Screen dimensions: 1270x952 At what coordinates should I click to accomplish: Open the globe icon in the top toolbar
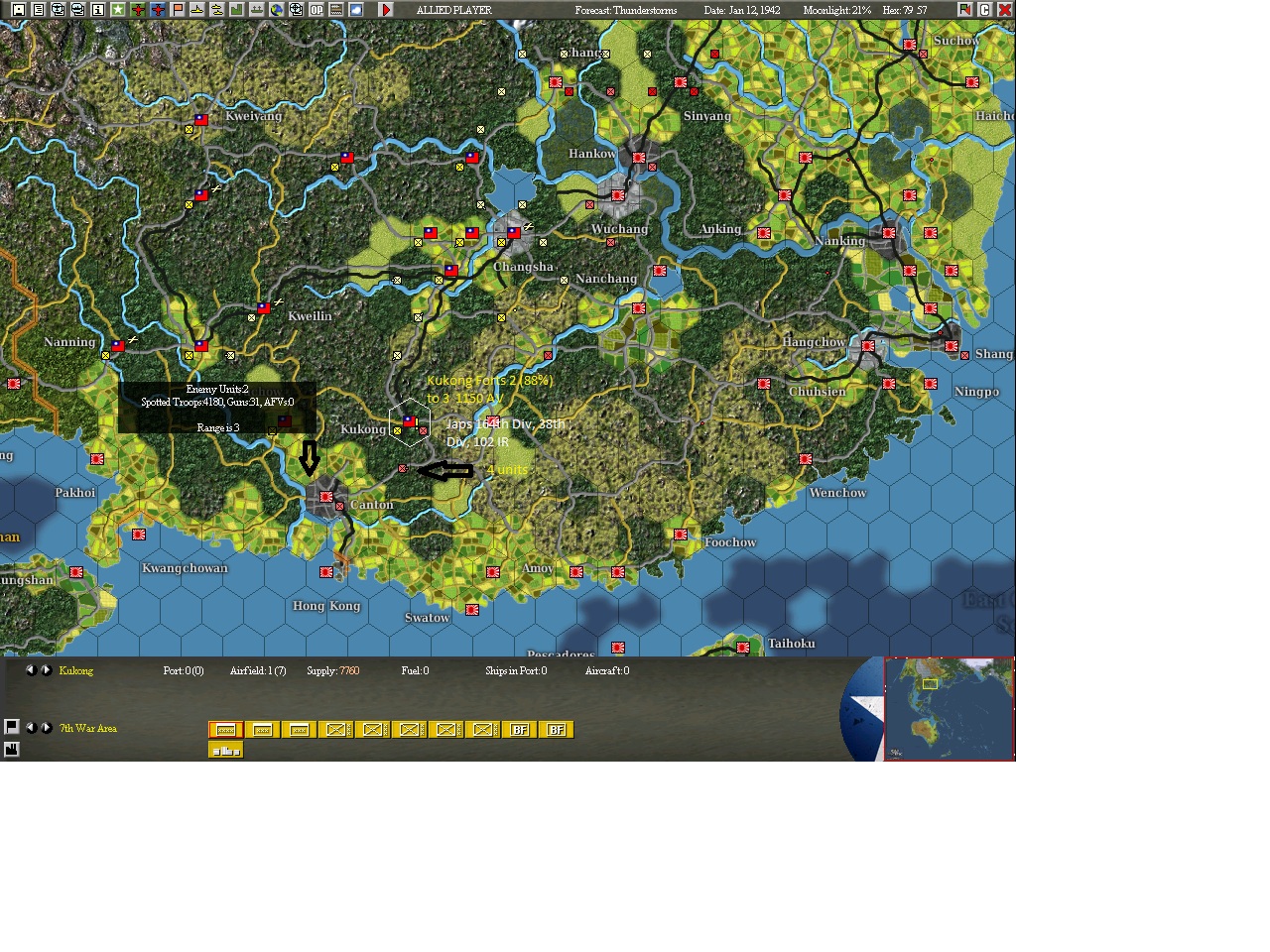(277, 10)
